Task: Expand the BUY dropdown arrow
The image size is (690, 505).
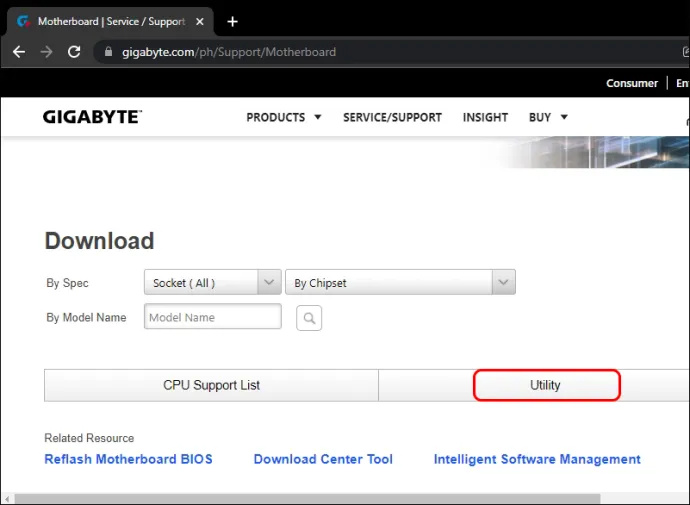Action: pos(564,117)
